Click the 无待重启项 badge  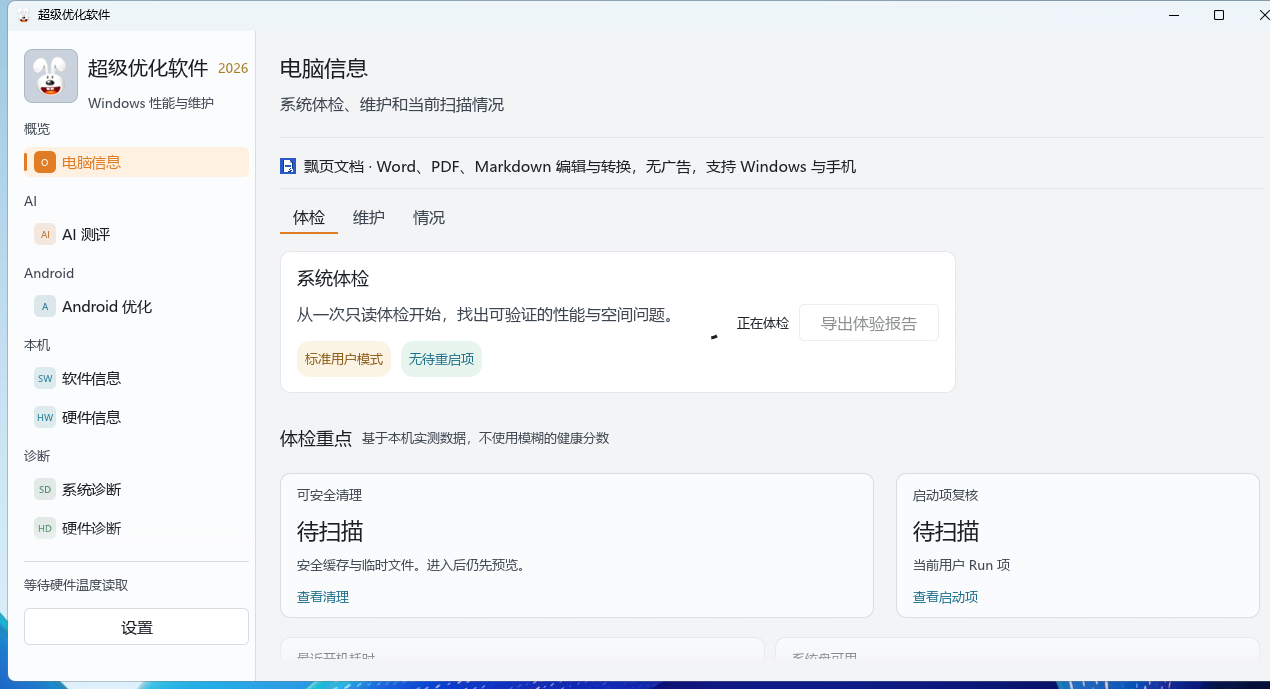click(441, 359)
